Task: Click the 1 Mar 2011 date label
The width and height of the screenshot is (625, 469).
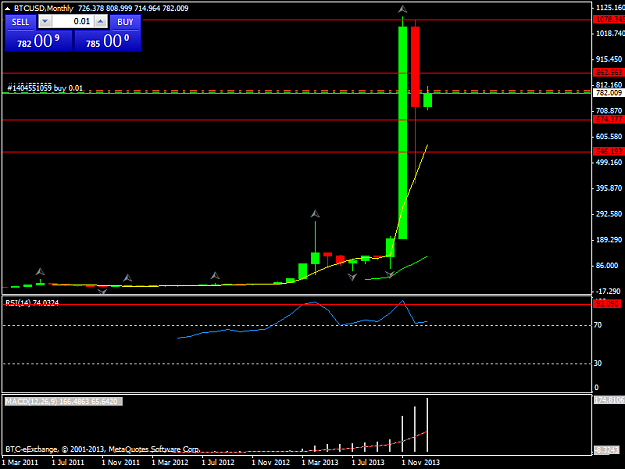Action: coord(20,462)
